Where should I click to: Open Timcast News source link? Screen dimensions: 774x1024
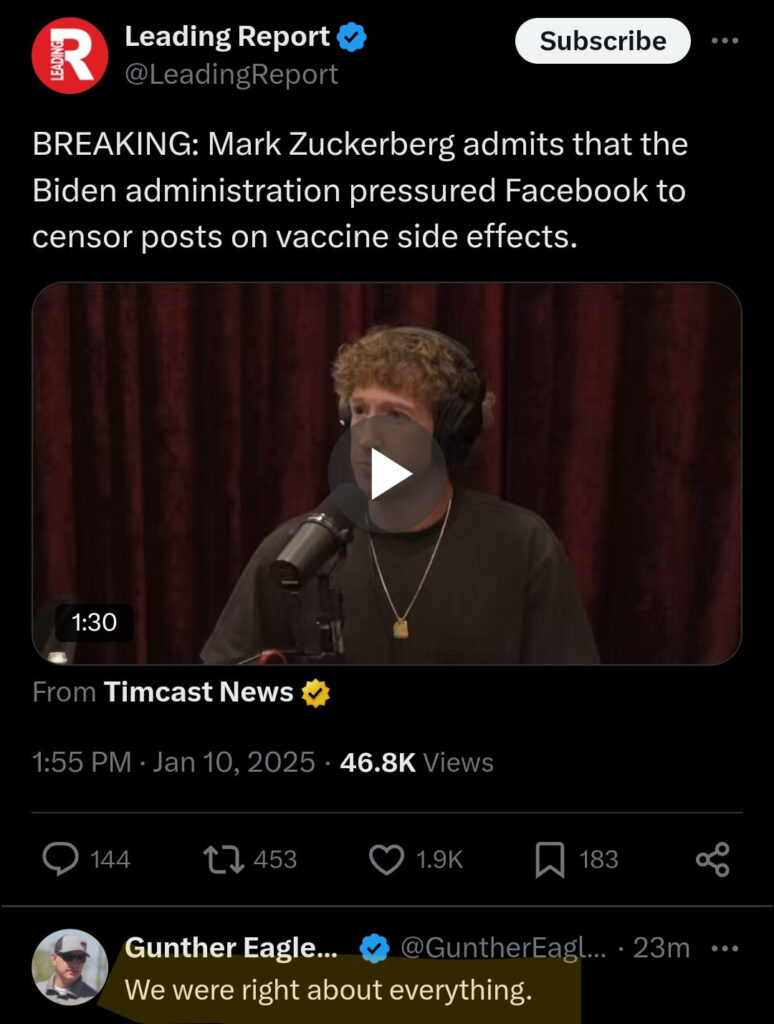[198, 692]
